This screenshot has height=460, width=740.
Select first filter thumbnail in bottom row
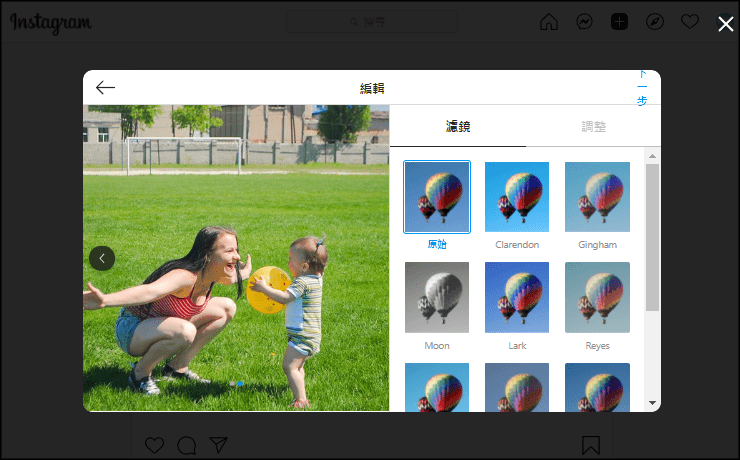[x=437, y=387]
